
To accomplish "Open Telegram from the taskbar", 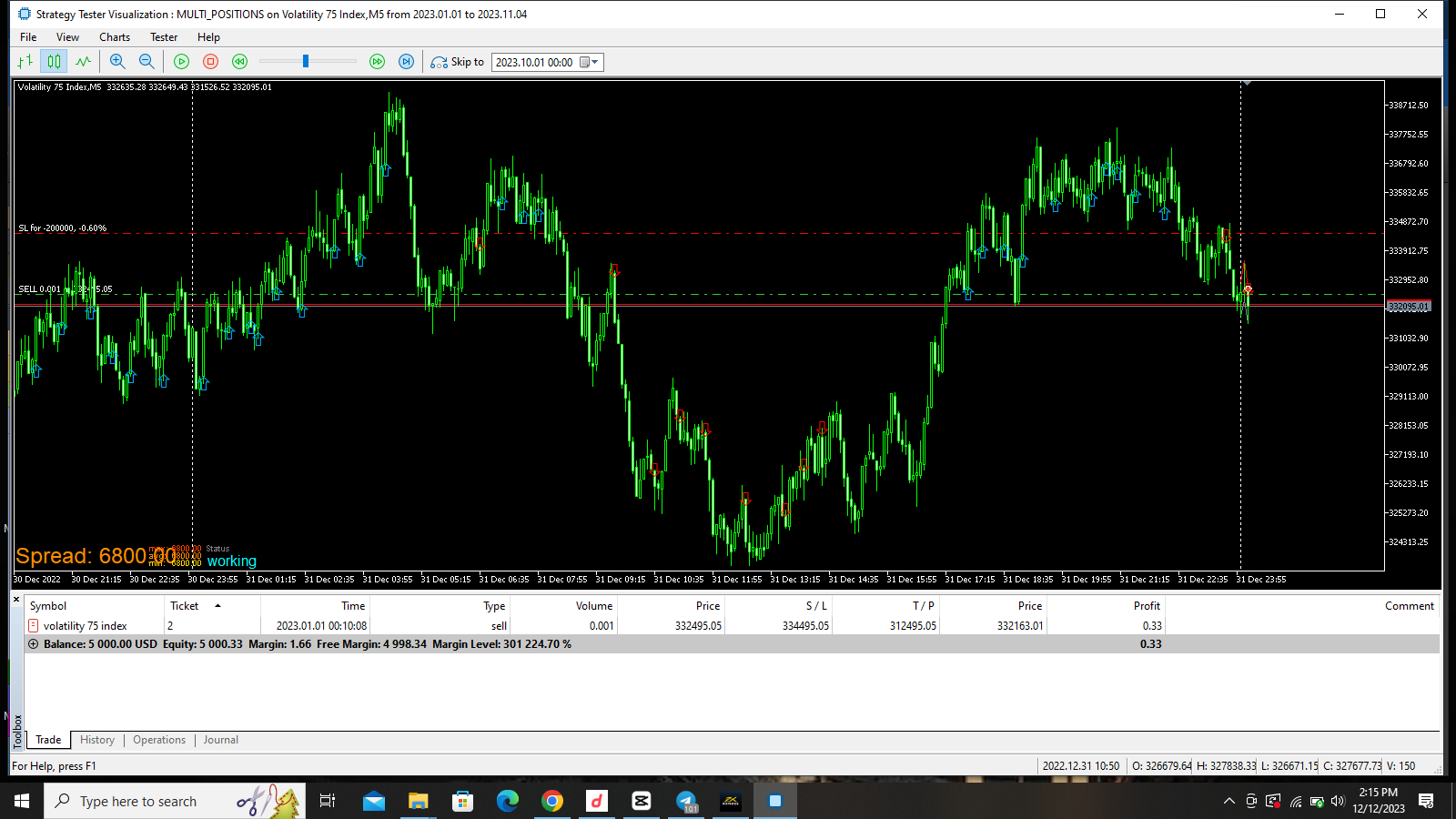I will tap(686, 801).
